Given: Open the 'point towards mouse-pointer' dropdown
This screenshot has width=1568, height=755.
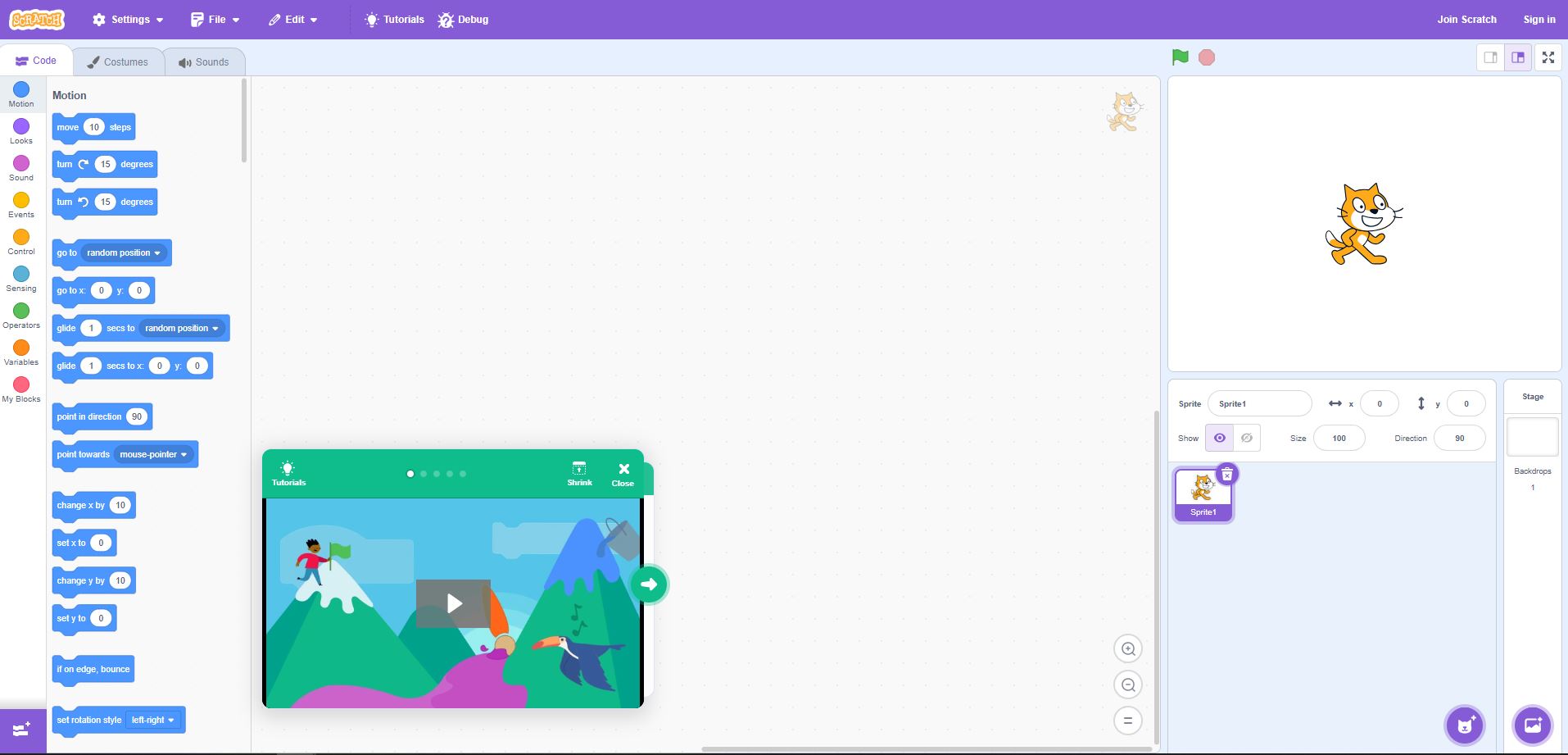Looking at the screenshot, I should coord(184,454).
